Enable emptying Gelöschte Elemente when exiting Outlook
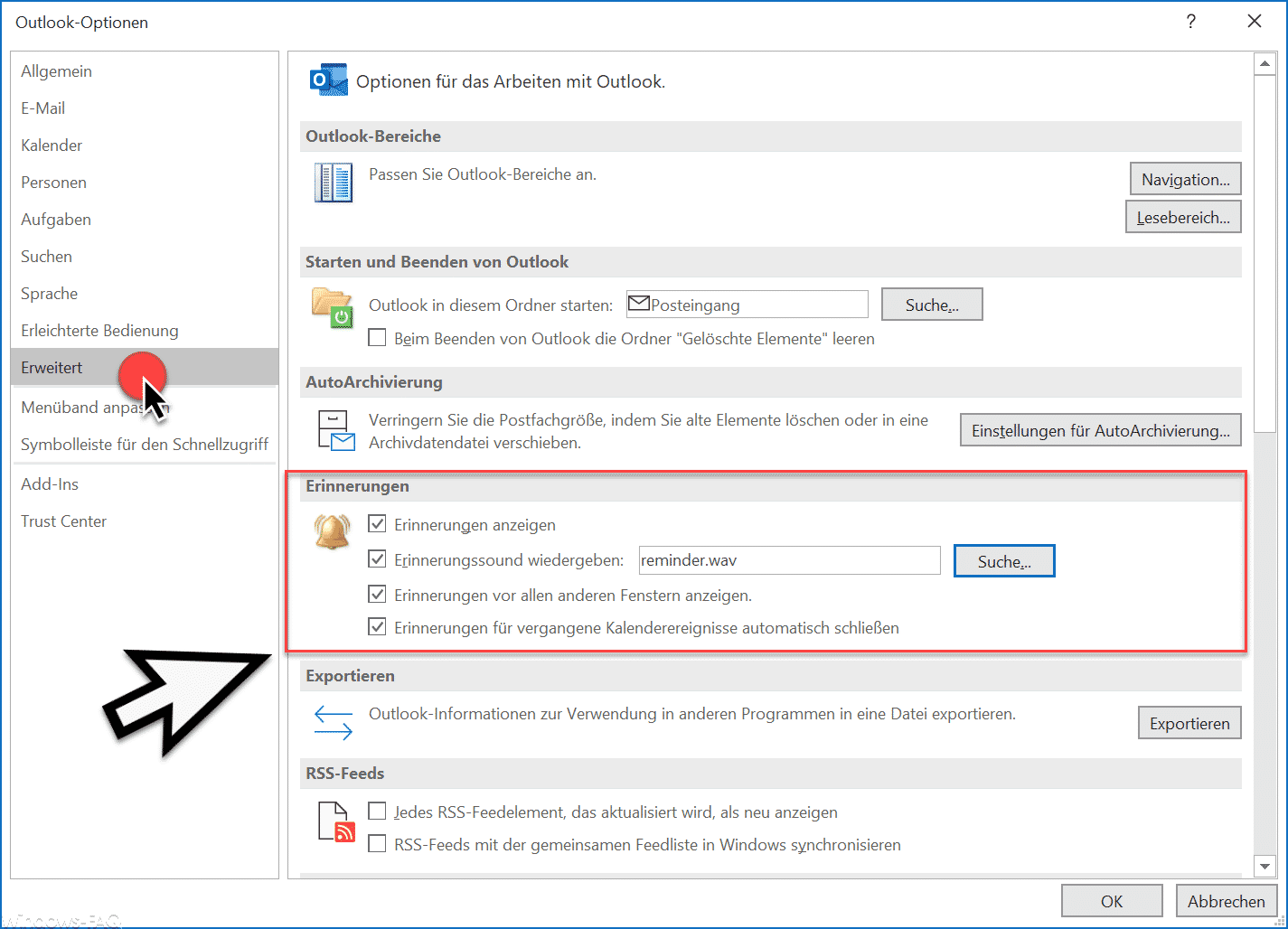 click(x=377, y=338)
